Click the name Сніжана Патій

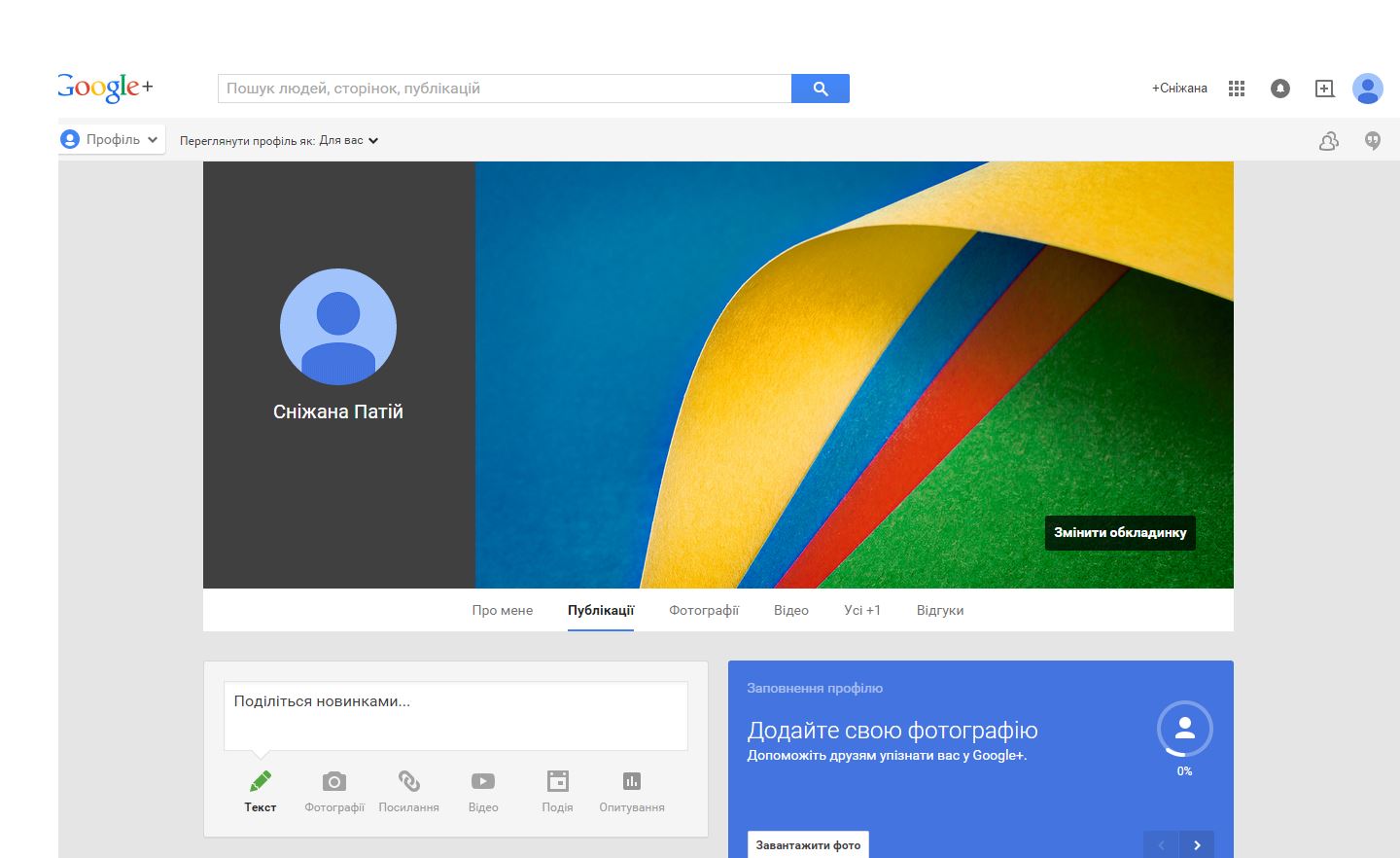point(338,411)
